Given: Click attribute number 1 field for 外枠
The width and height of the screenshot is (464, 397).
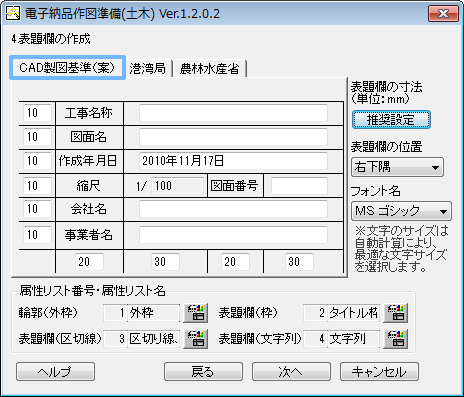Looking at the screenshot, I should click(x=115, y=313).
